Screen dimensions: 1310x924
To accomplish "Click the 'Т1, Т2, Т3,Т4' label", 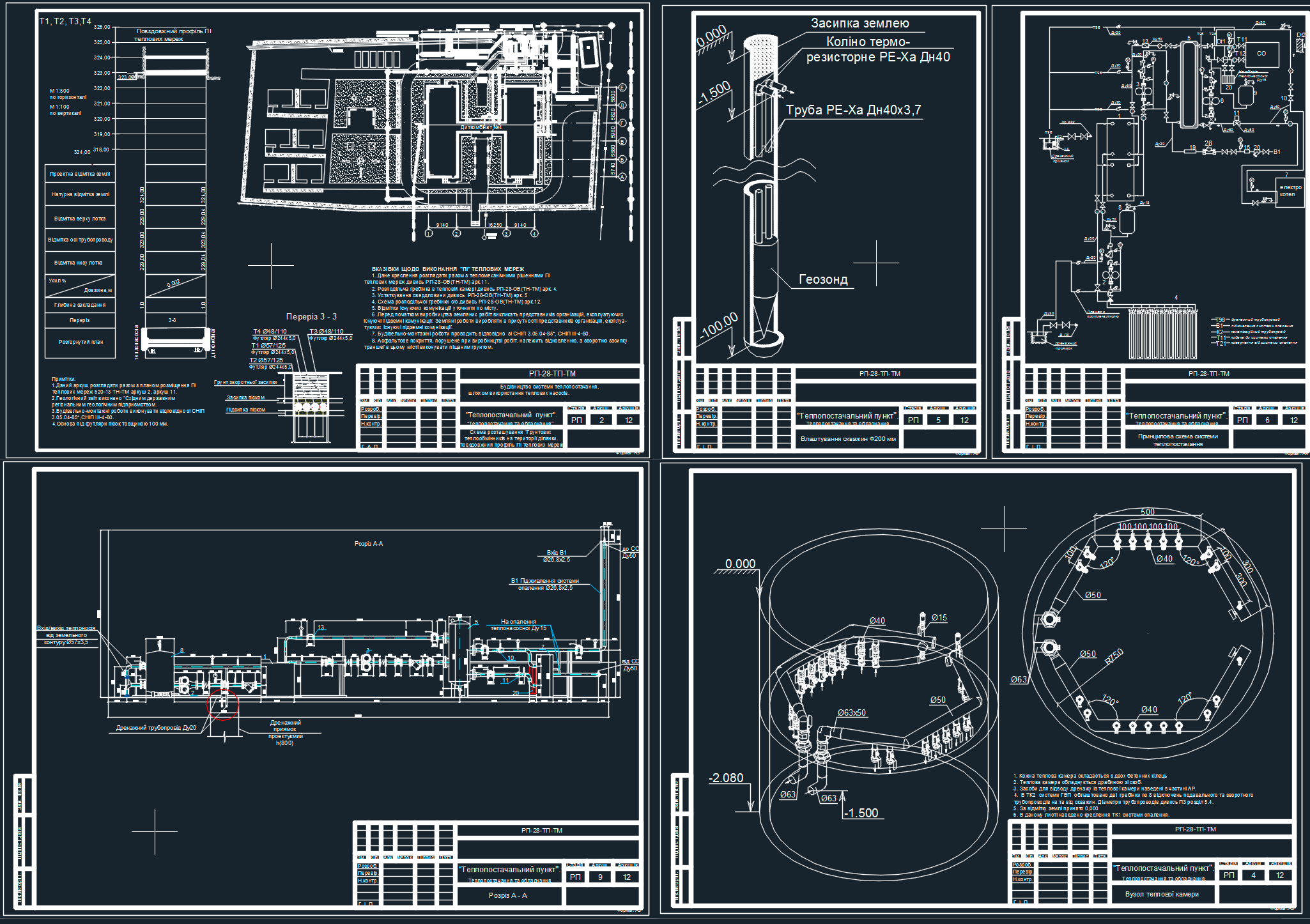I will (65, 21).
